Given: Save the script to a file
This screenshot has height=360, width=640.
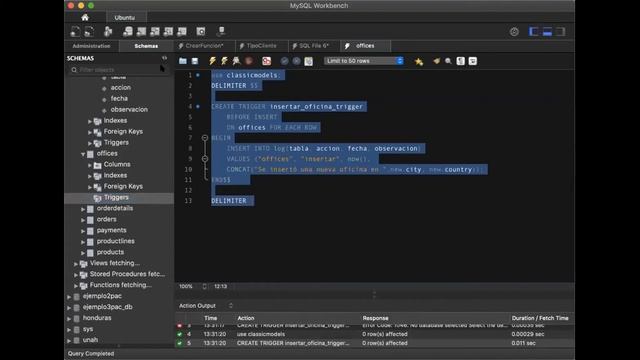Looking at the screenshot, I should [x=195, y=61].
